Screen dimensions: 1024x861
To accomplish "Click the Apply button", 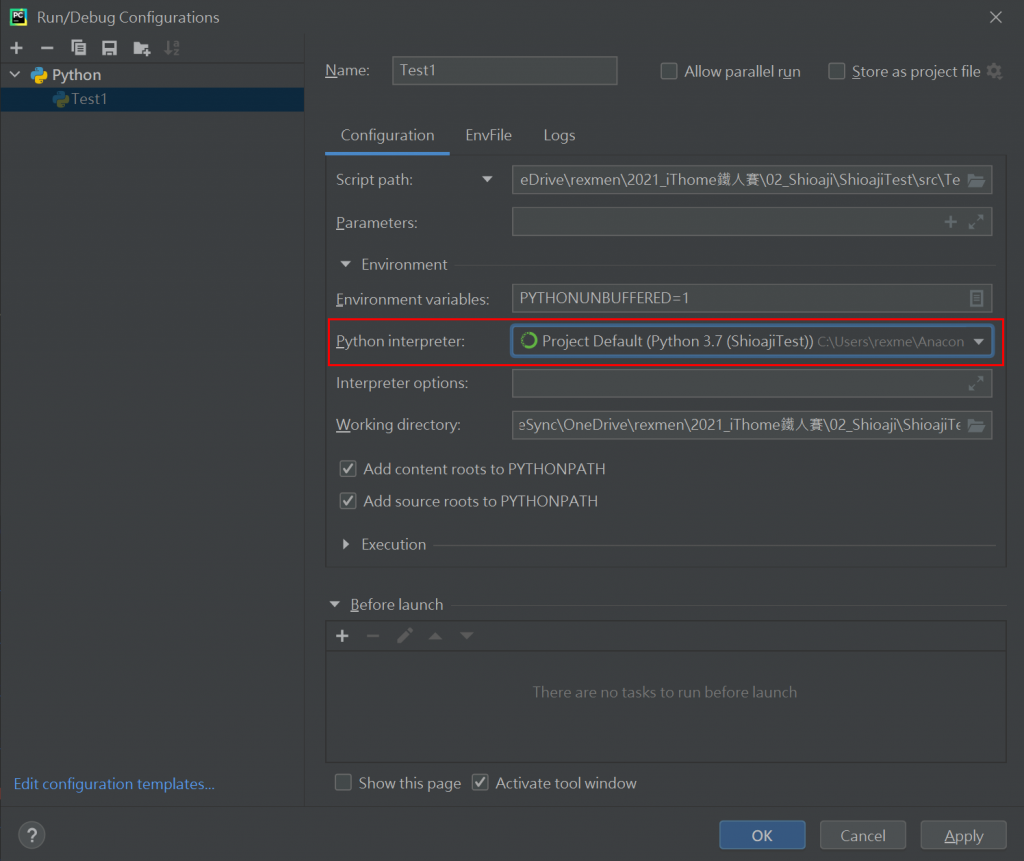I will pyautogui.click(x=963, y=836).
